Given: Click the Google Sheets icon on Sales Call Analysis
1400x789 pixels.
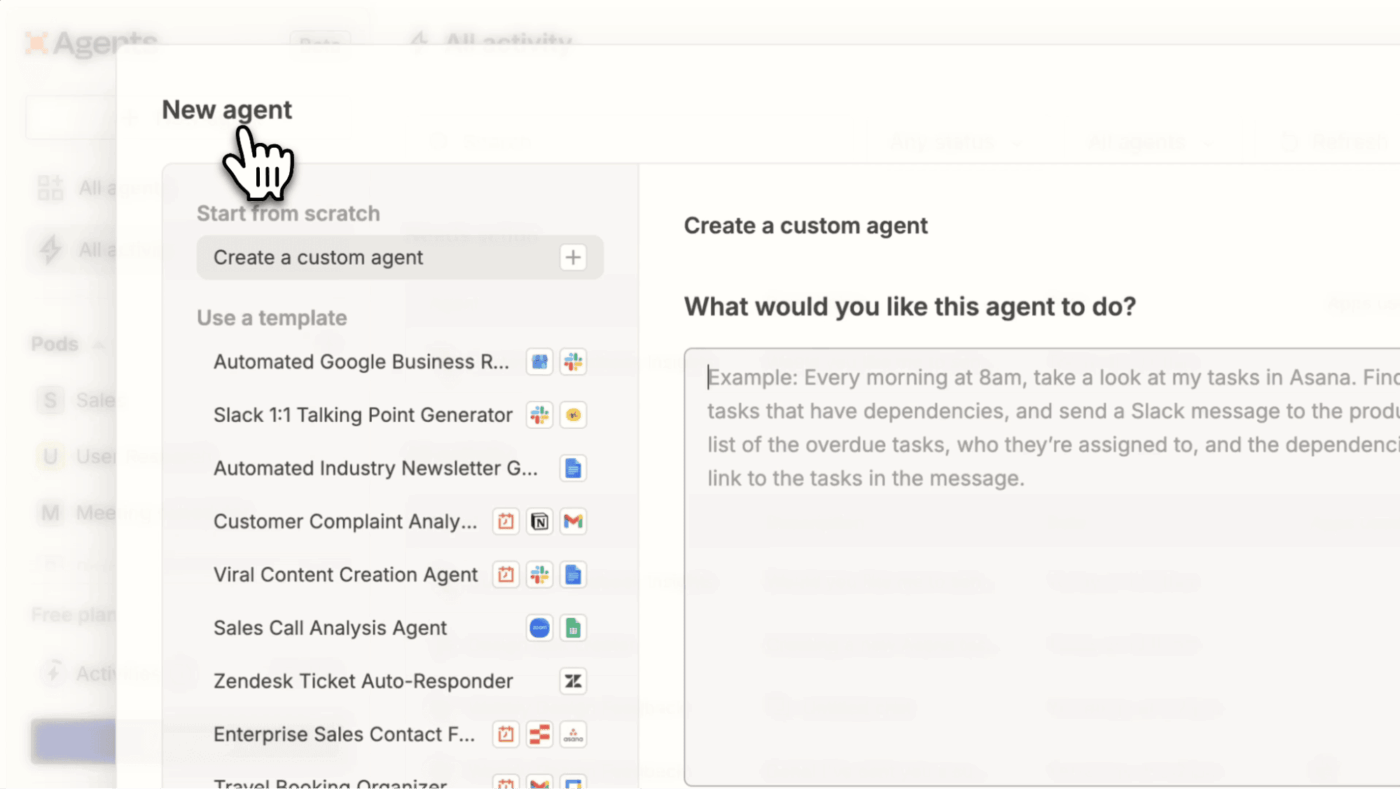Looking at the screenshot, I should pos(573,629).
